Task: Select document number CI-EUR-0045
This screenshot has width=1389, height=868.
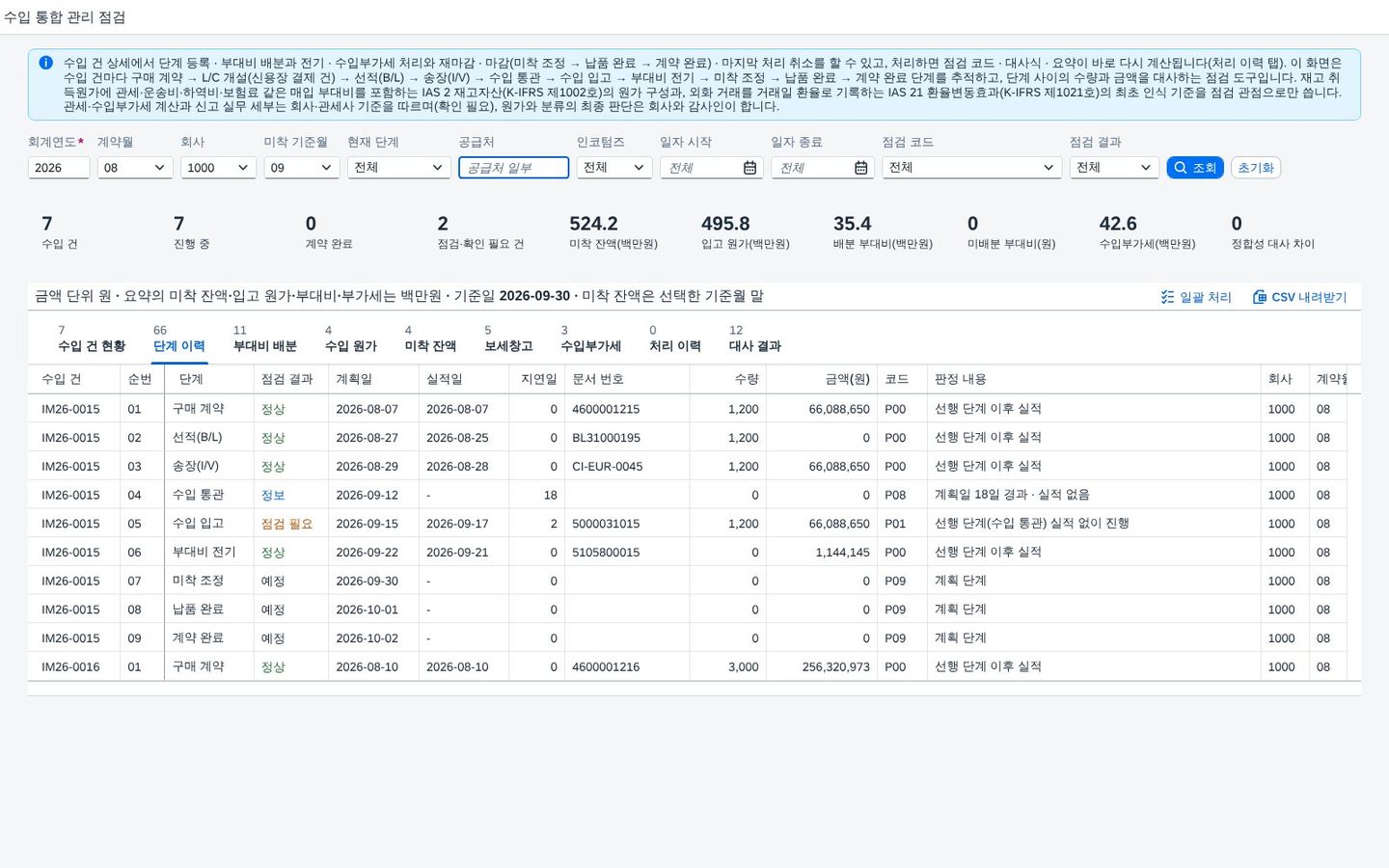Action: pyautogui.click(x=608, y=467)
